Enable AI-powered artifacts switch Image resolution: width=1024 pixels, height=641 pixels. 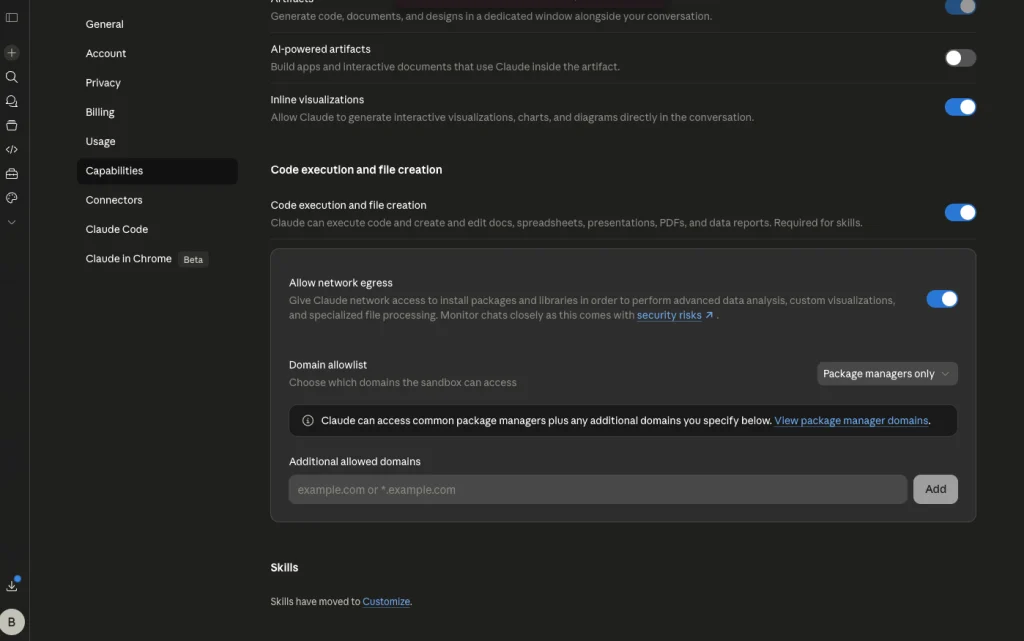(x=960, y=58)
